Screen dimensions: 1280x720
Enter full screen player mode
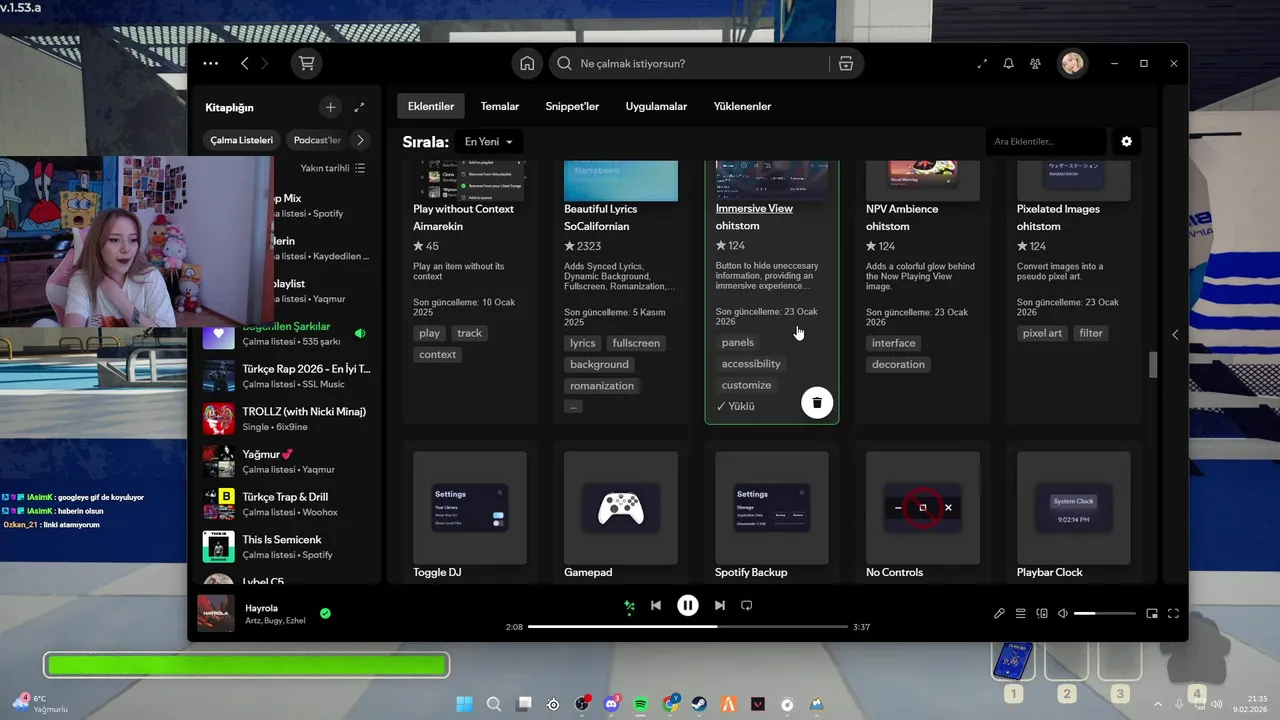[x=1173, y=613]
